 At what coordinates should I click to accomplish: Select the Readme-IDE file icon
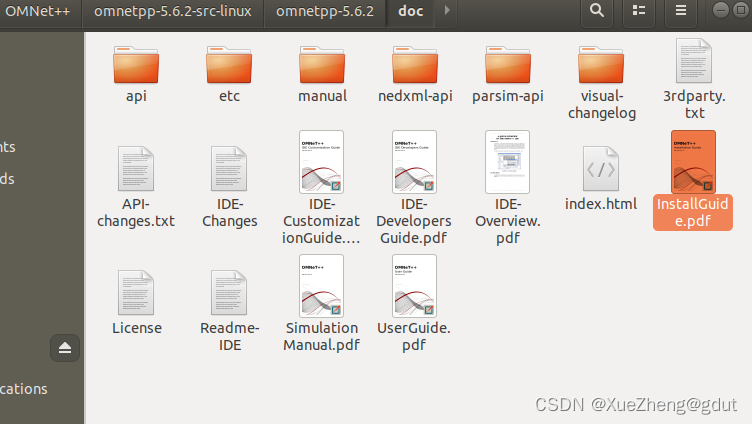(x=229, y=293)
